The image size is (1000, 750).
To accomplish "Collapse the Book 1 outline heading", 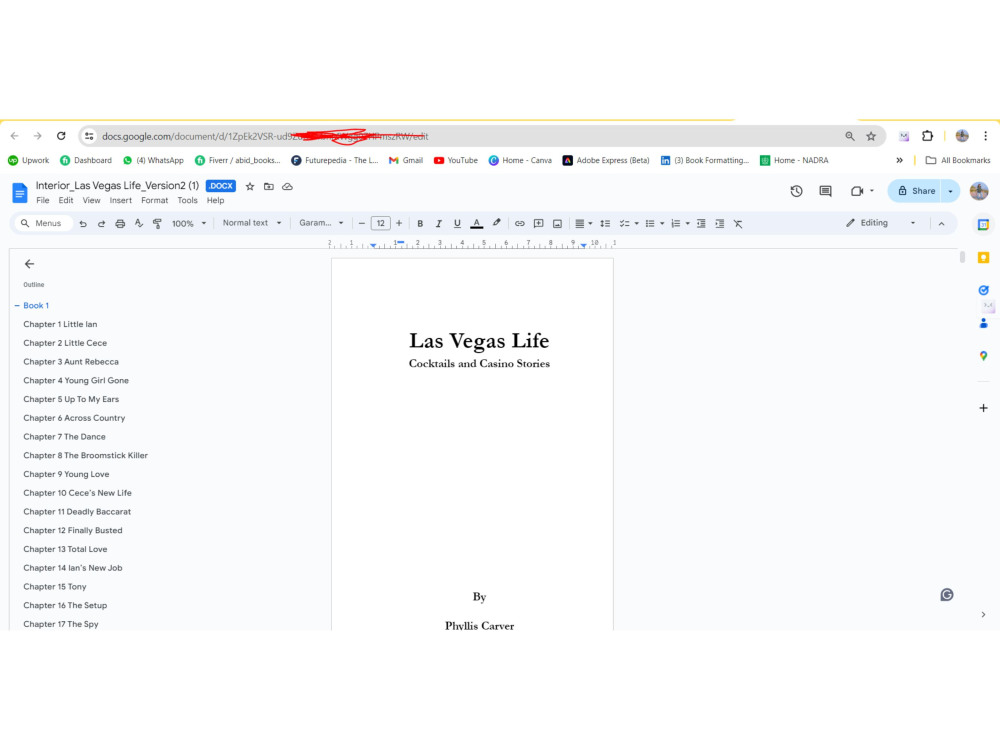I will pos(17,305).
